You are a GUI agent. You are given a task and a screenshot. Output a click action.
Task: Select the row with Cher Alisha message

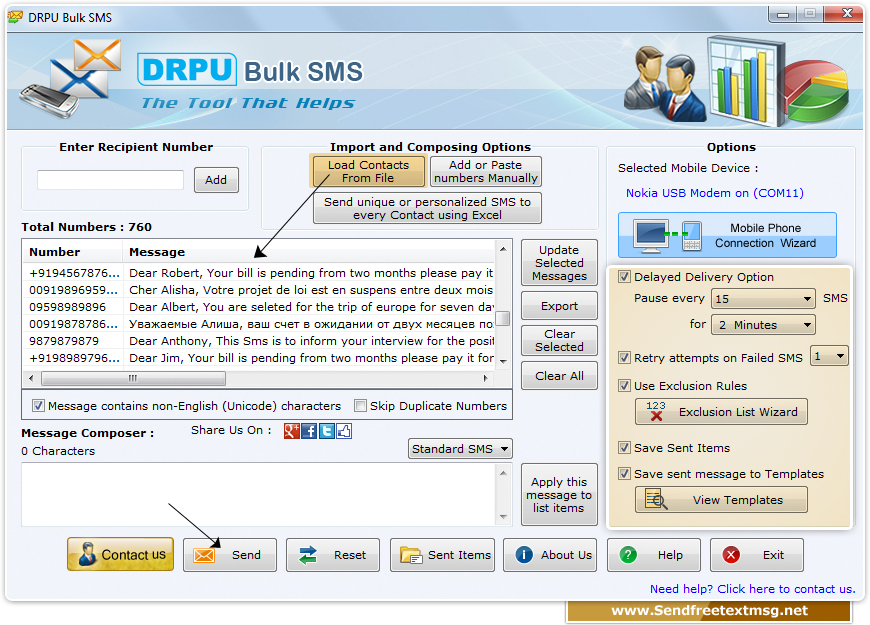259,290
